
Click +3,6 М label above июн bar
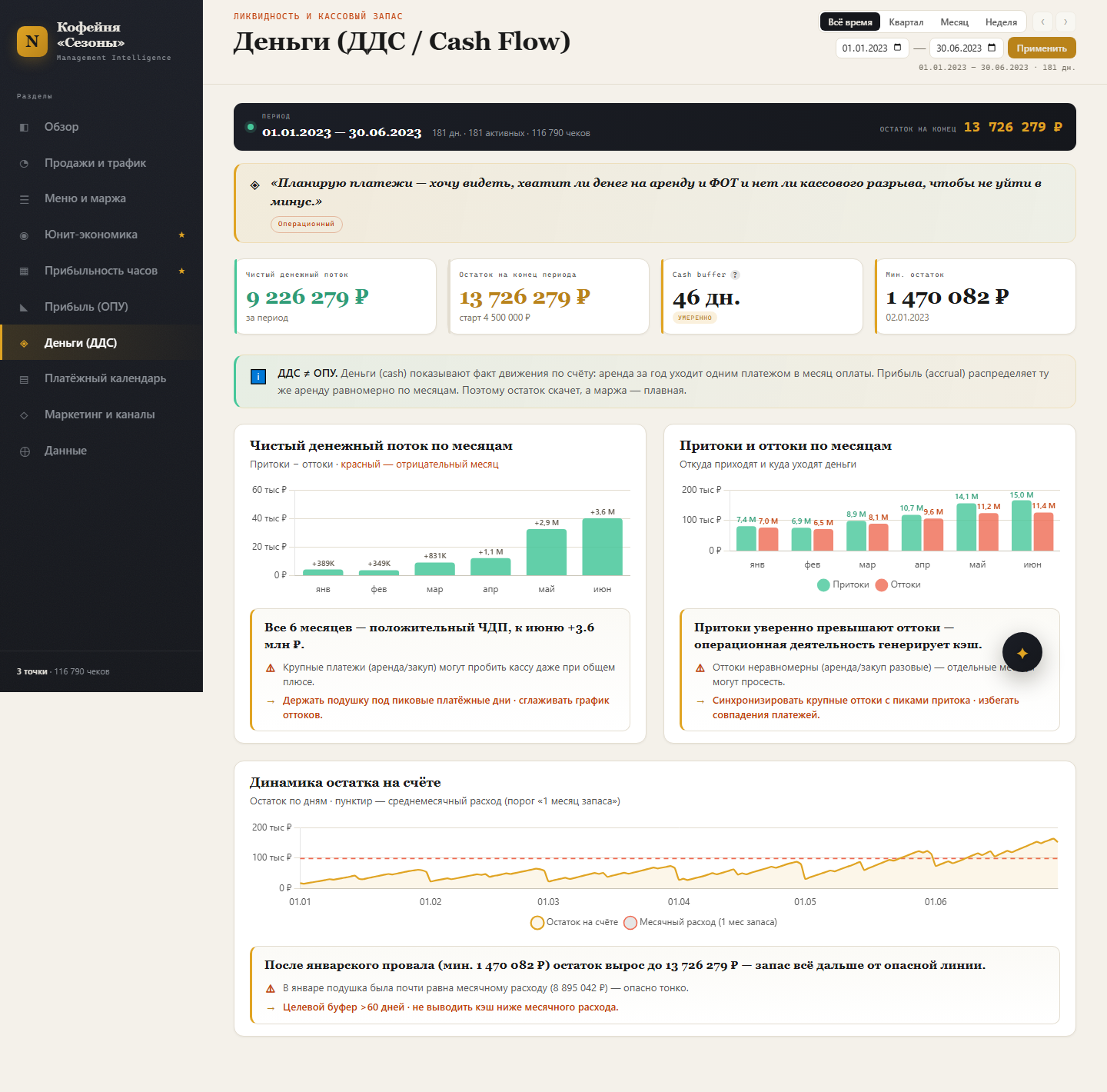pos(603,512)
